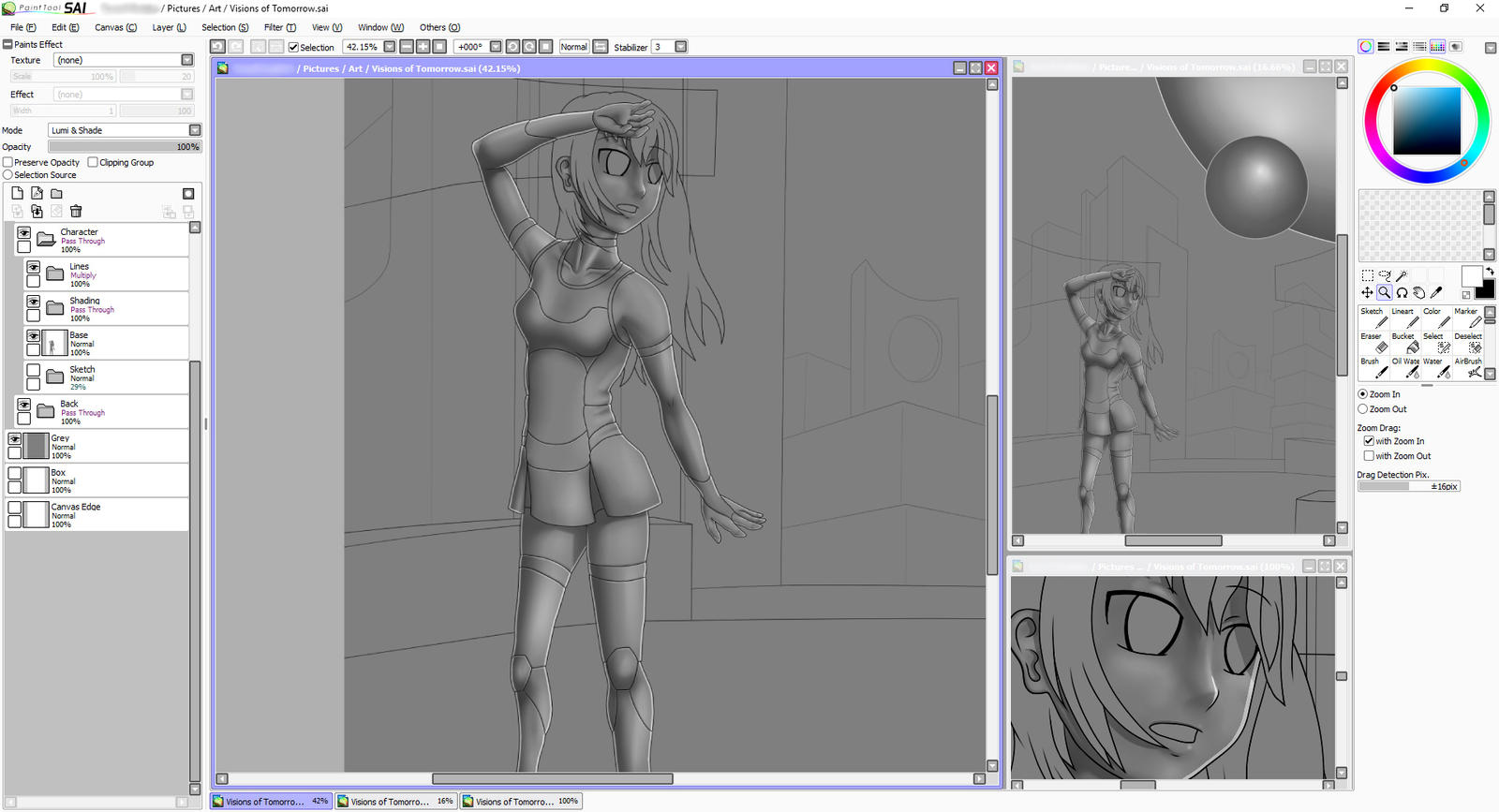This screenshot has width=1499, height=812.
Task: Create a new layer folder
Action: 56,193
